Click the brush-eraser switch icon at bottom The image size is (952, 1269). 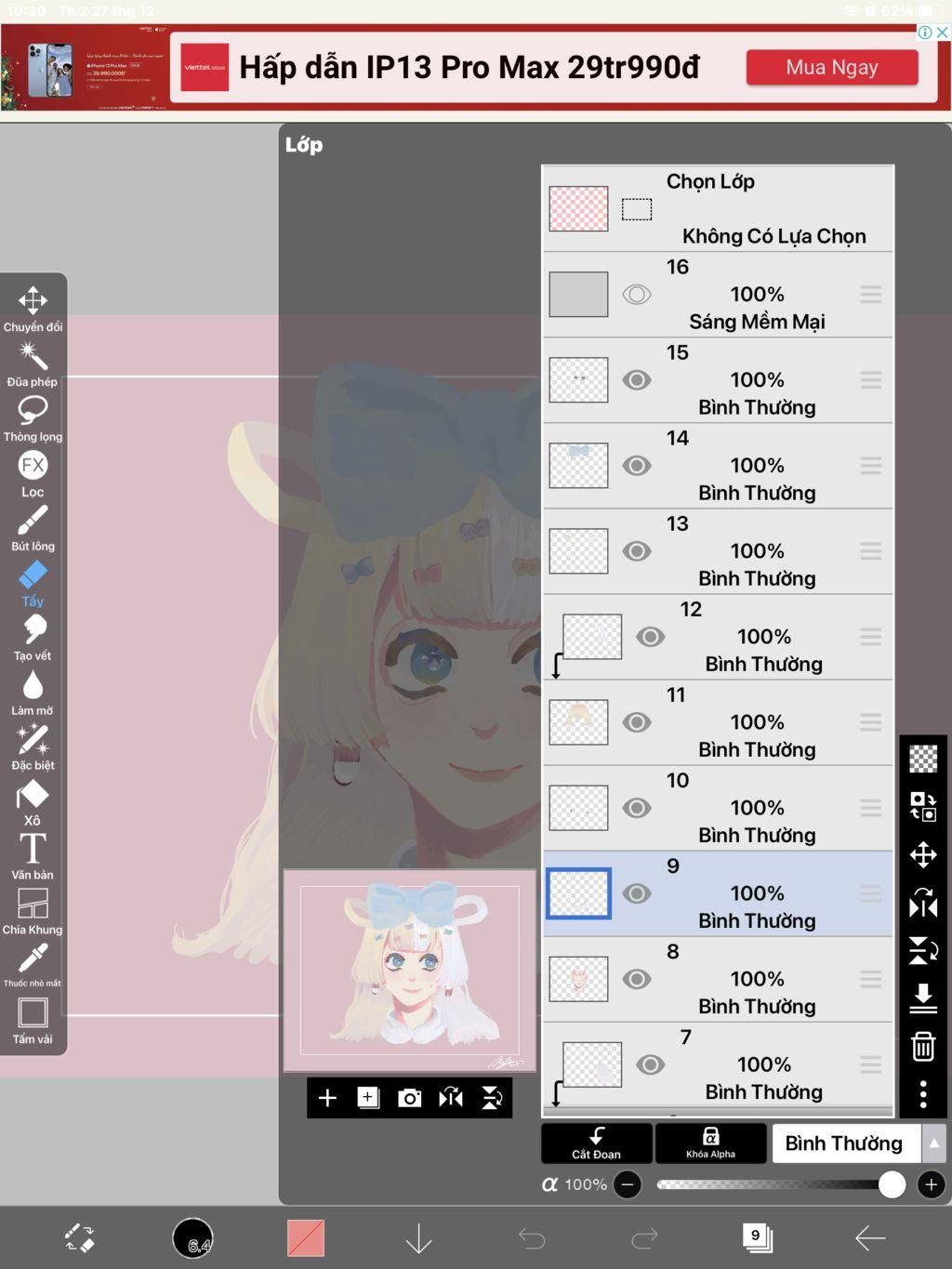[x=80, y=1238]
